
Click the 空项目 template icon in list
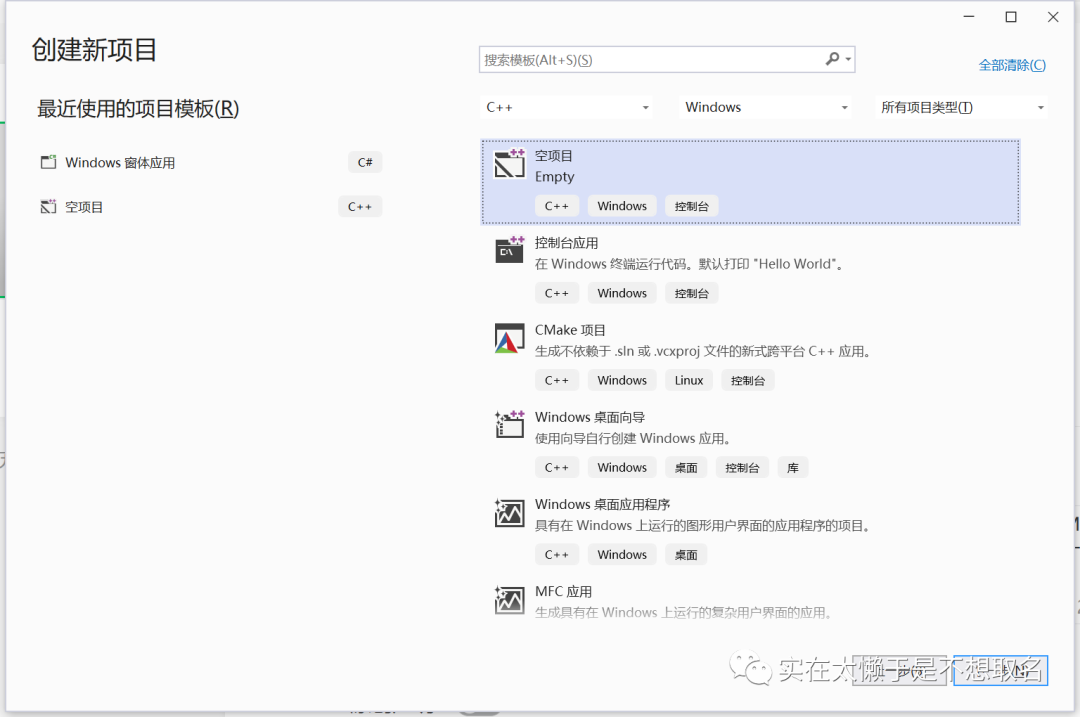coord(510,165)
